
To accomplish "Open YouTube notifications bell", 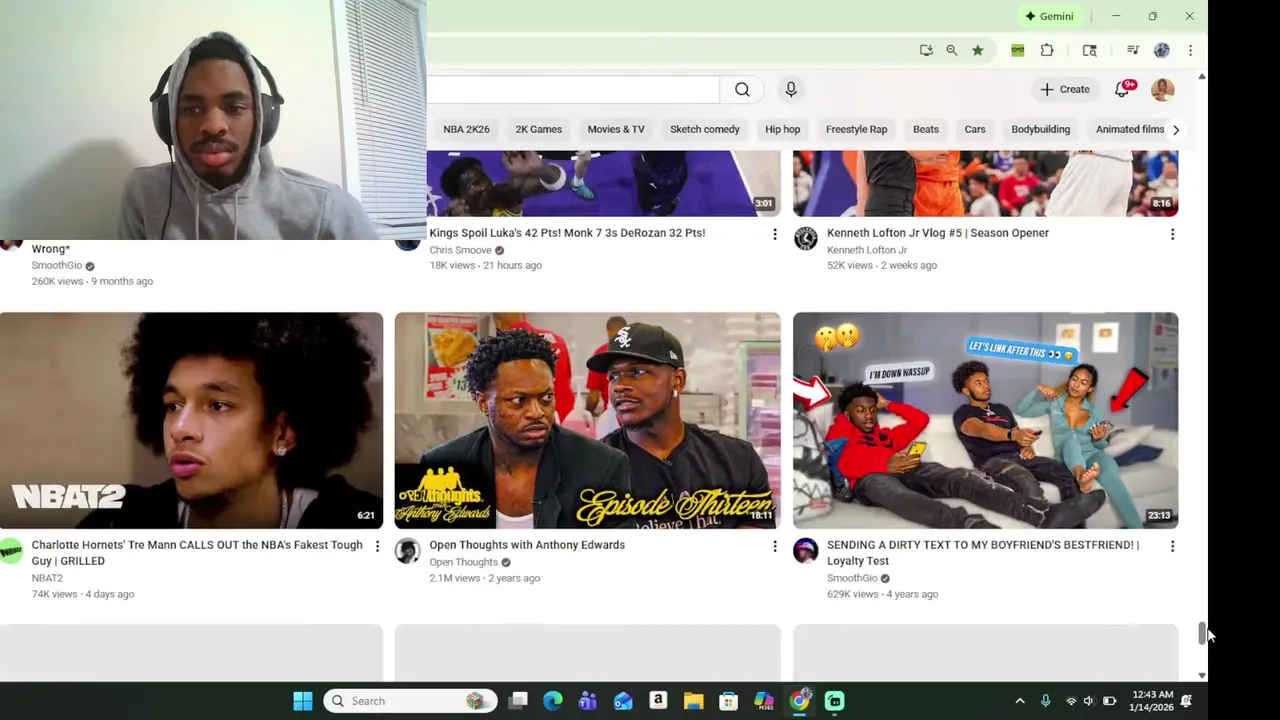I will tap(1122, 89).
